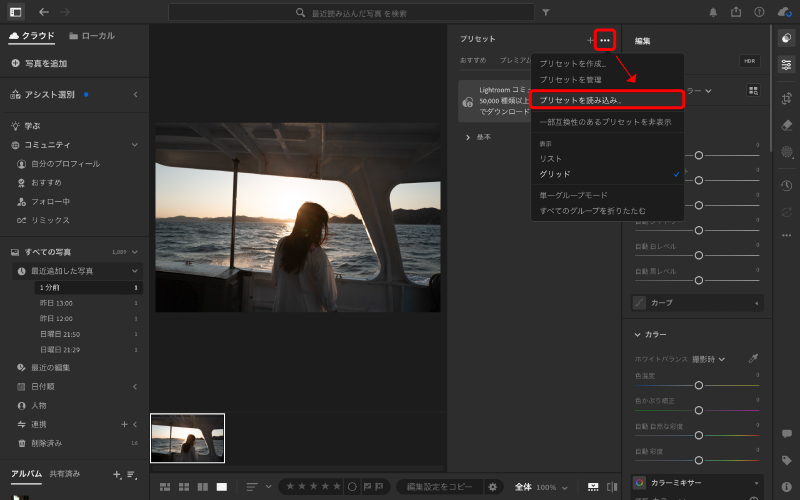Screen dimensions: 800x500
Task: Click 編集設定をコピー button
Action: point(440,487)
